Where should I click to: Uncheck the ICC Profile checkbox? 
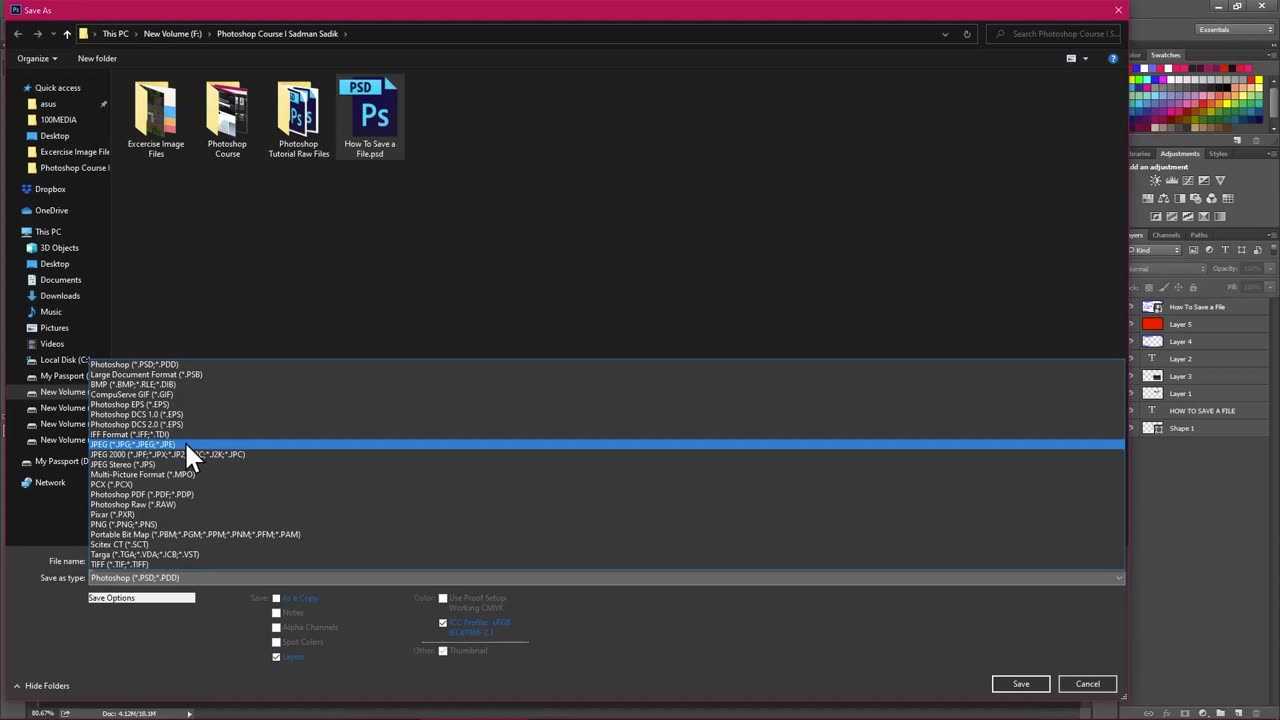pyautogui.click(x=443, y=623)
